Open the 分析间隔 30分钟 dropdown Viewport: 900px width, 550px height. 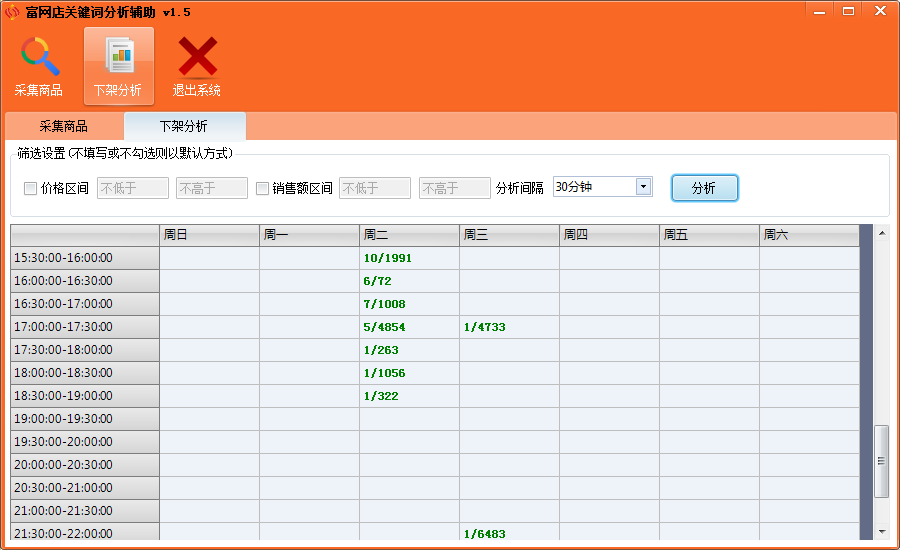(x=643, y=187)
